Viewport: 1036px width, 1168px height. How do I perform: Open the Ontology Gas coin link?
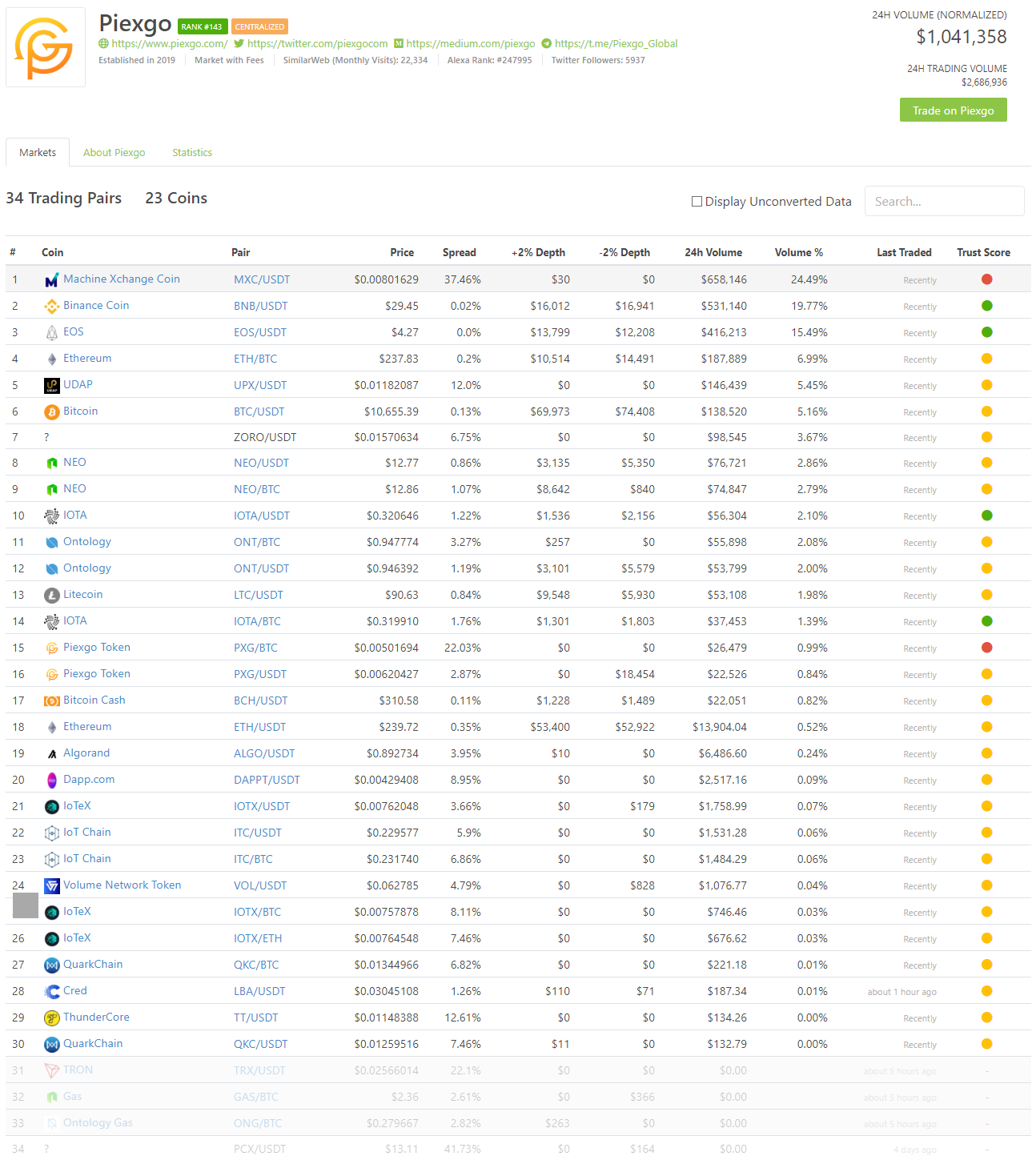[98, 1123]
